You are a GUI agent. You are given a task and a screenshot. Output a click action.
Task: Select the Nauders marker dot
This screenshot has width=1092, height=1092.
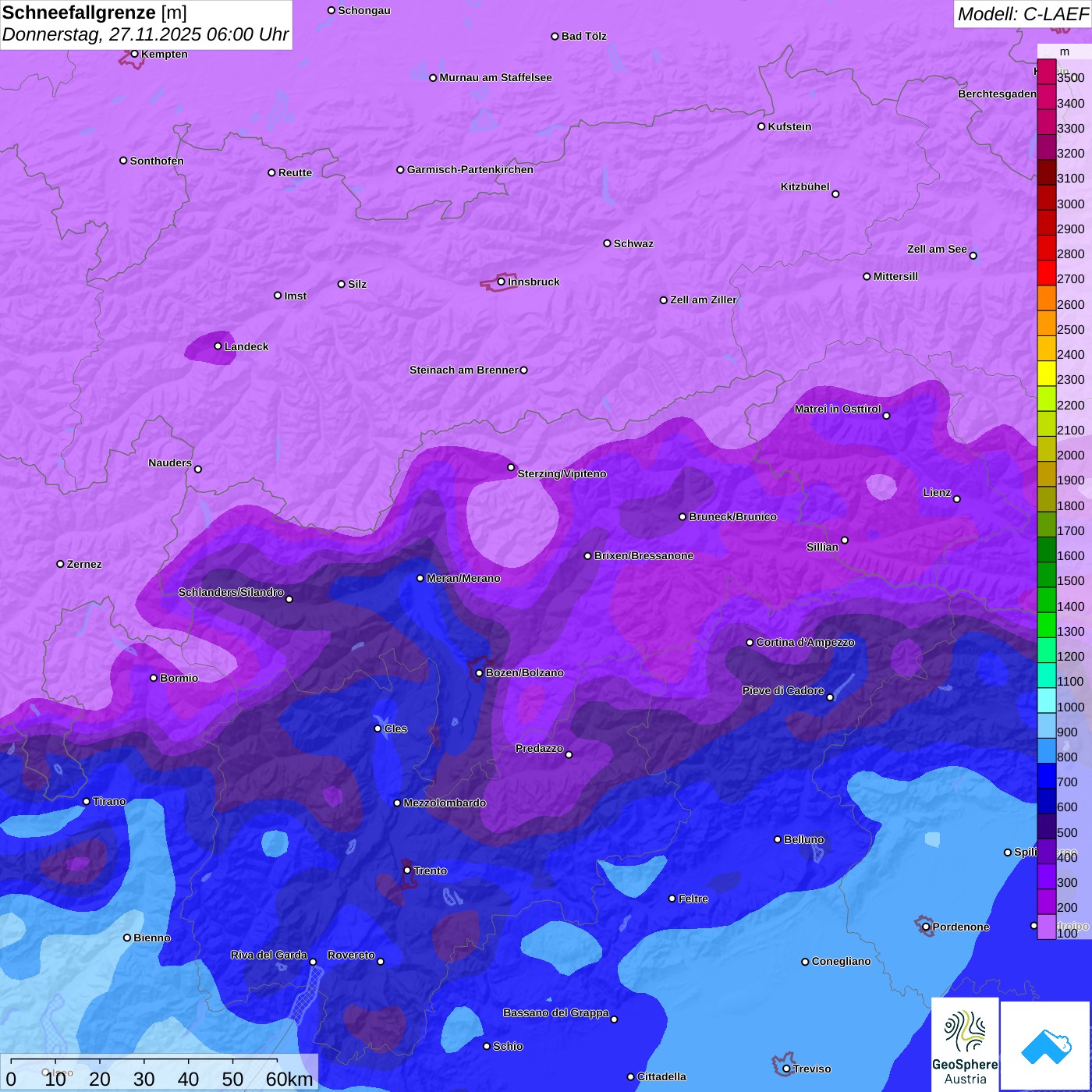[198, 469]
